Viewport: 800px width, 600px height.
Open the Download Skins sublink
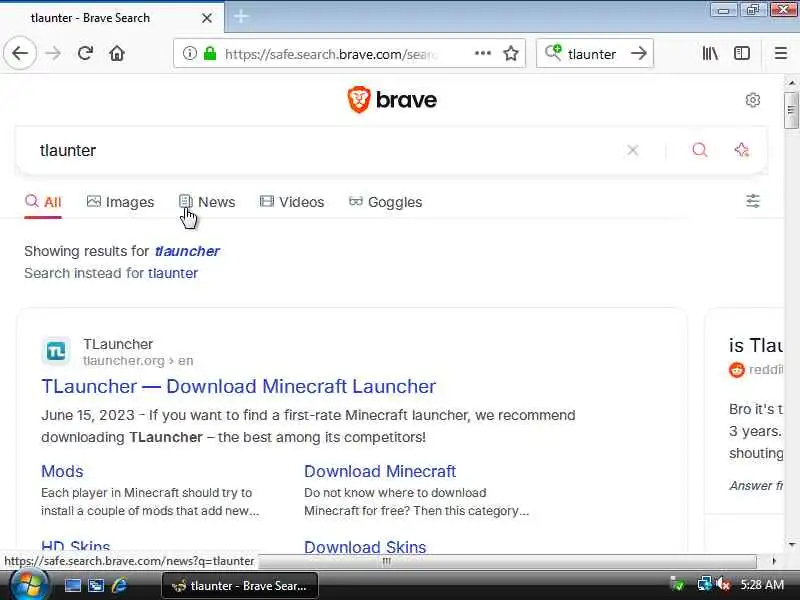pyautogui.click(x=365, y=546)
